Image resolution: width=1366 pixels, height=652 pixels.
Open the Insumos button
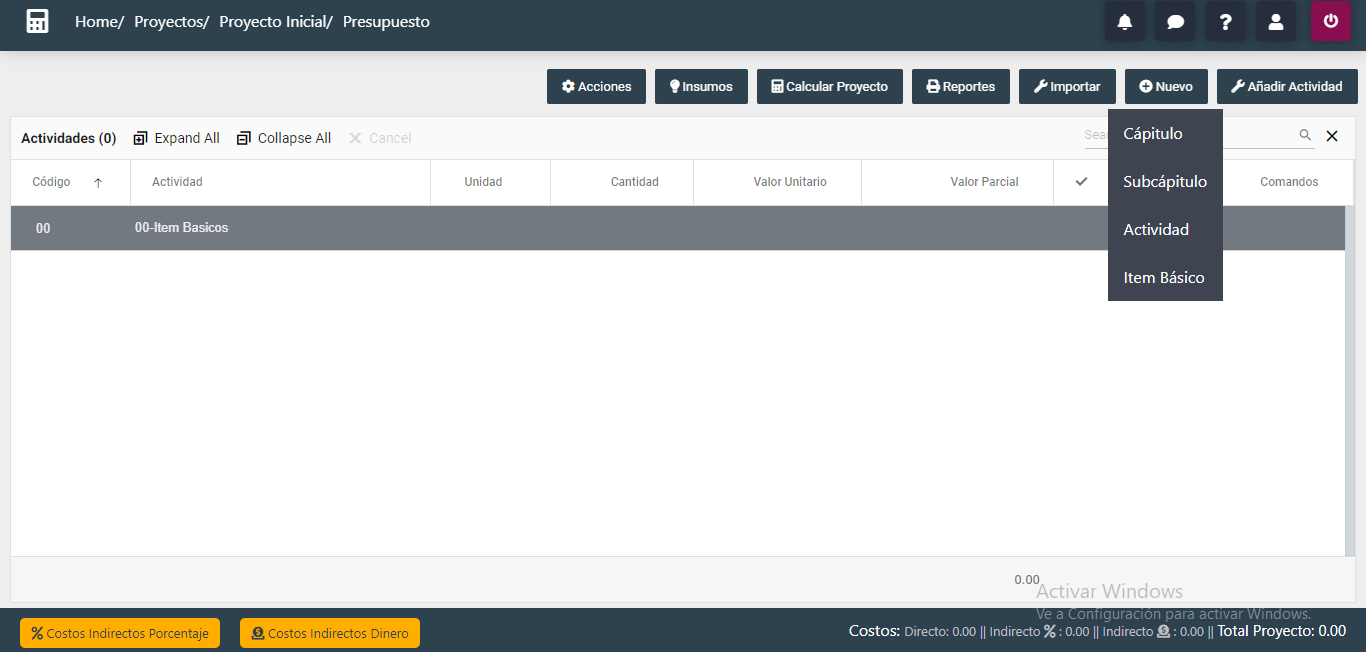point(701,86)
